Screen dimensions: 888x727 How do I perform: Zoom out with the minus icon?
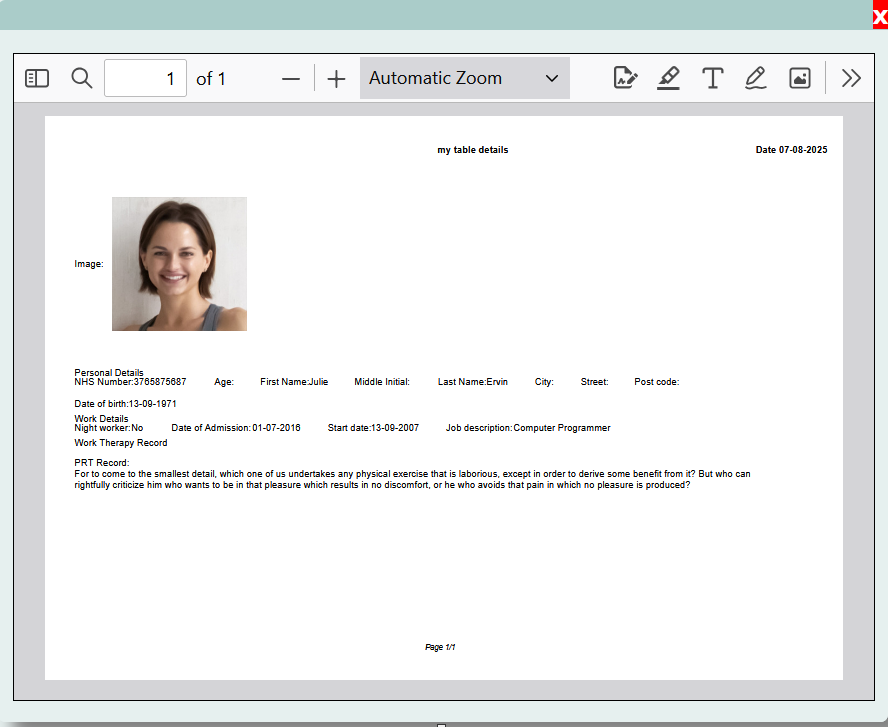pyautogui.click(x=290, y=77)
